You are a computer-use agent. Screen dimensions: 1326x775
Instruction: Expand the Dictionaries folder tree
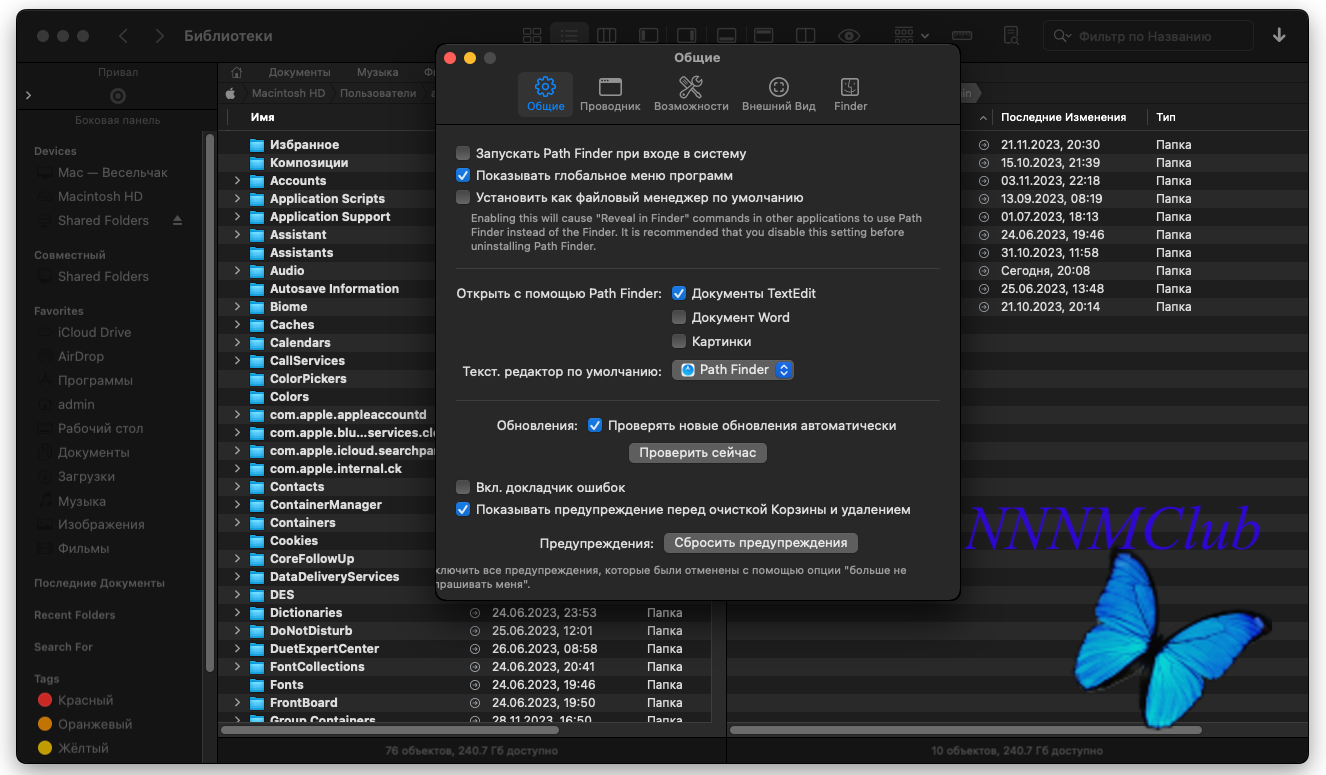[237, 613]
